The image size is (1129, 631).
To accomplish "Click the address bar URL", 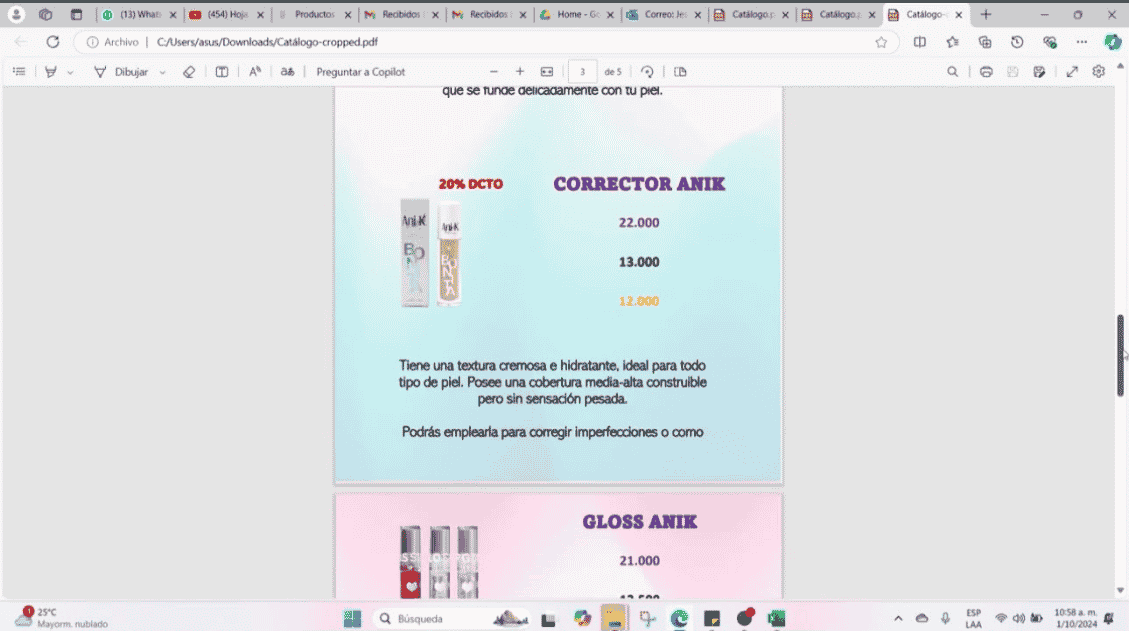I will (x=267, y=42).
